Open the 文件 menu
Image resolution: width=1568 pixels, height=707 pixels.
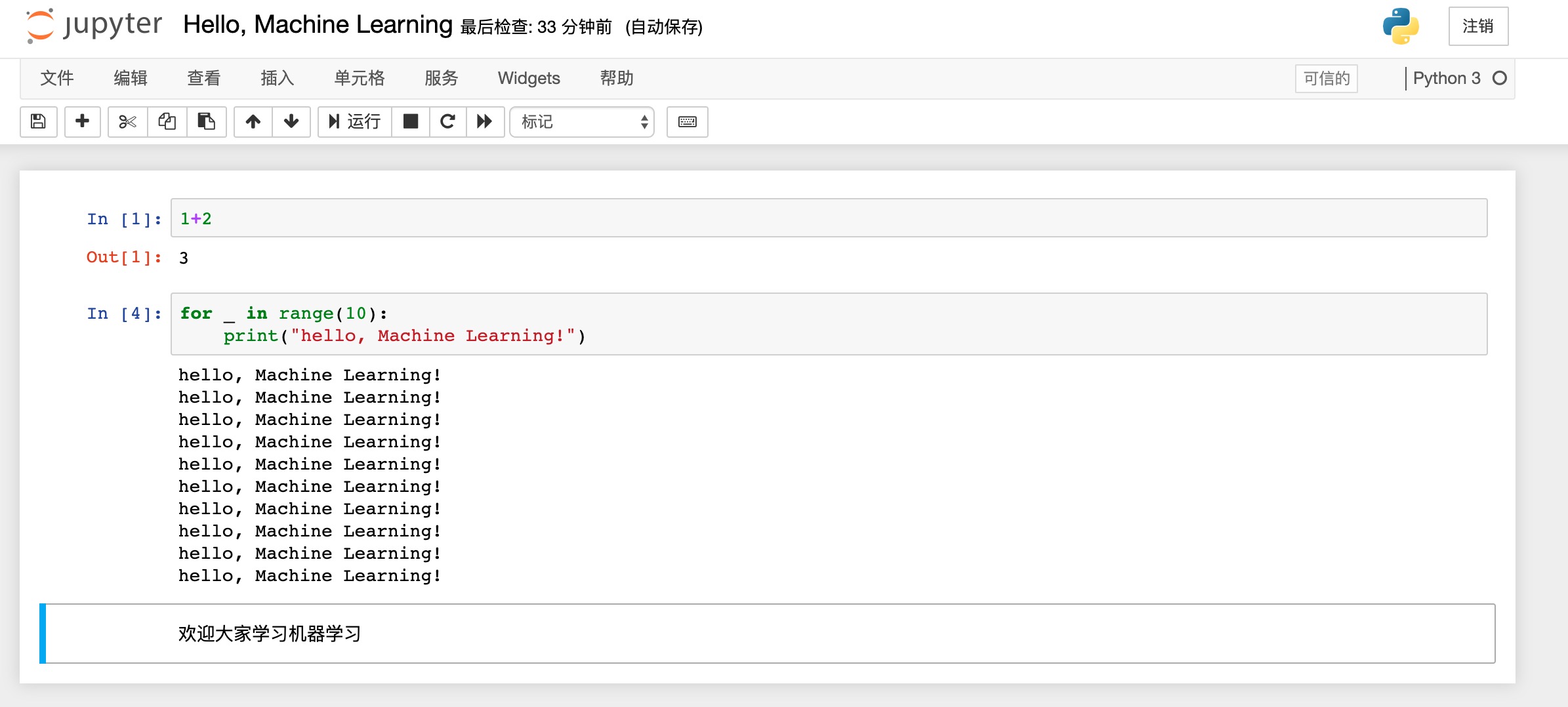57,78
